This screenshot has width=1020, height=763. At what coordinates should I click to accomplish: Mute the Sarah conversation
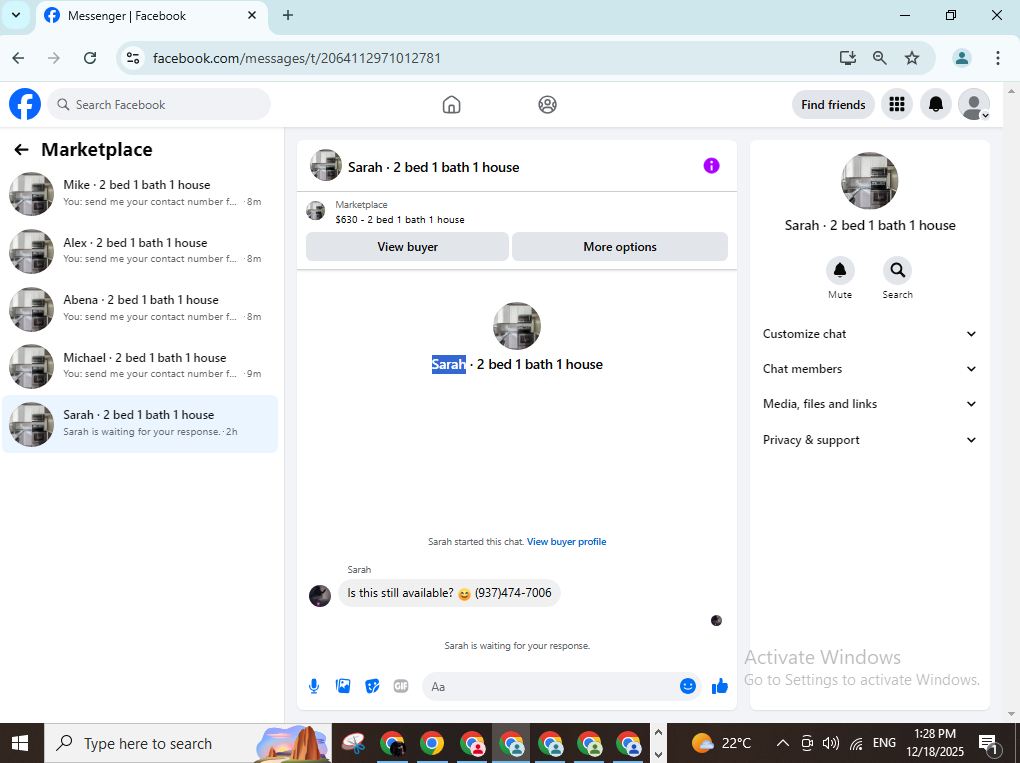840,271
